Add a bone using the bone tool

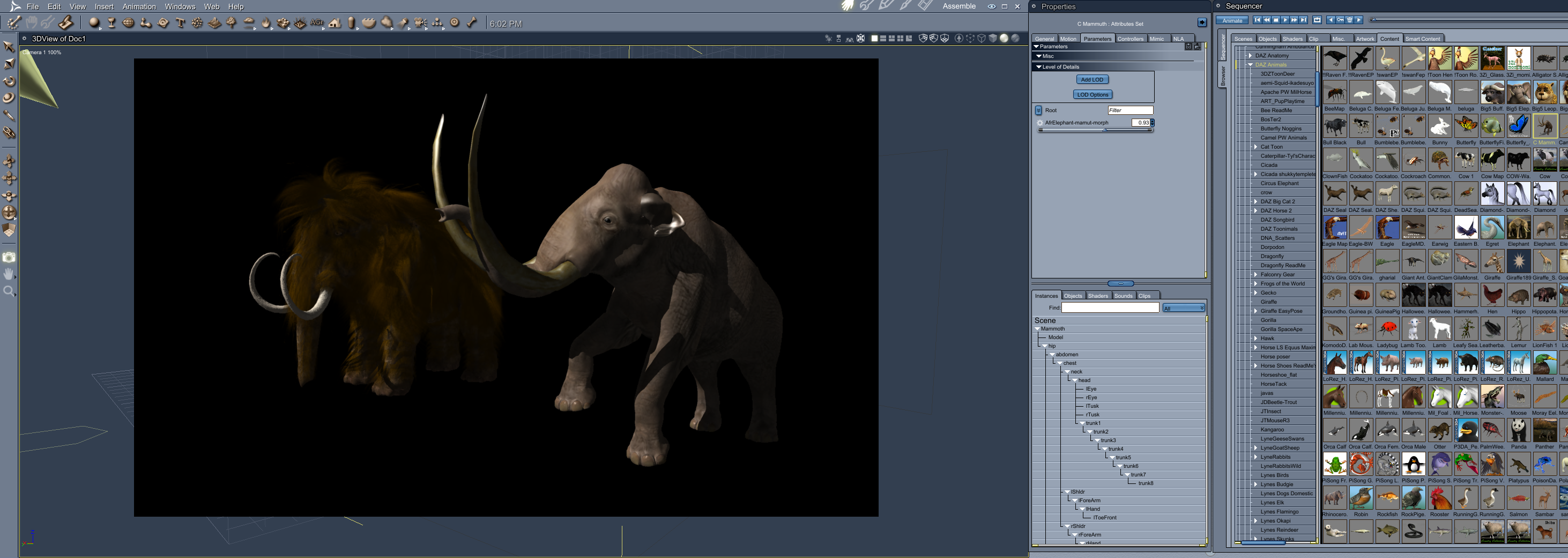472,23
